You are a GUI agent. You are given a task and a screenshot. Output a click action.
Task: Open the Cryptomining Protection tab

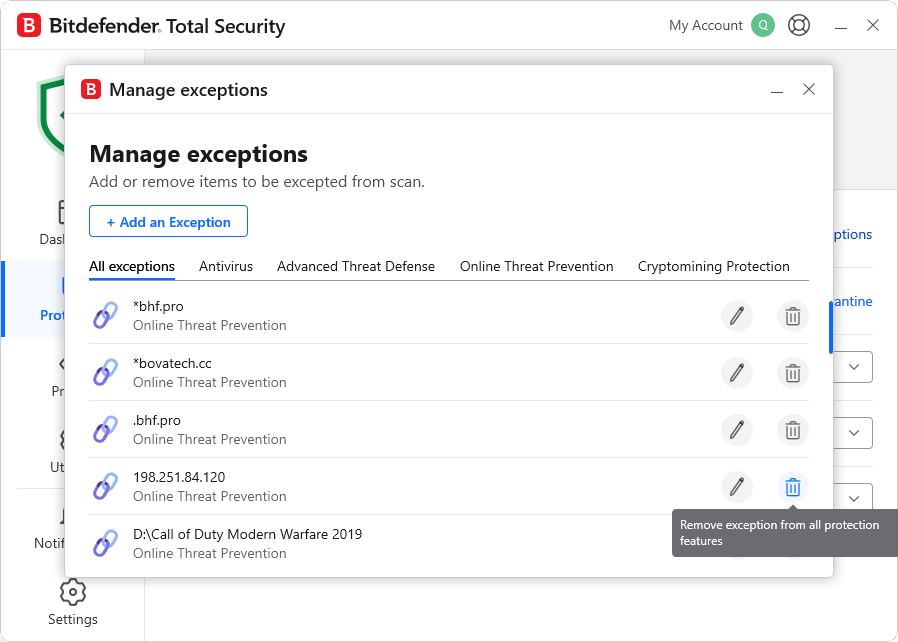714,266
